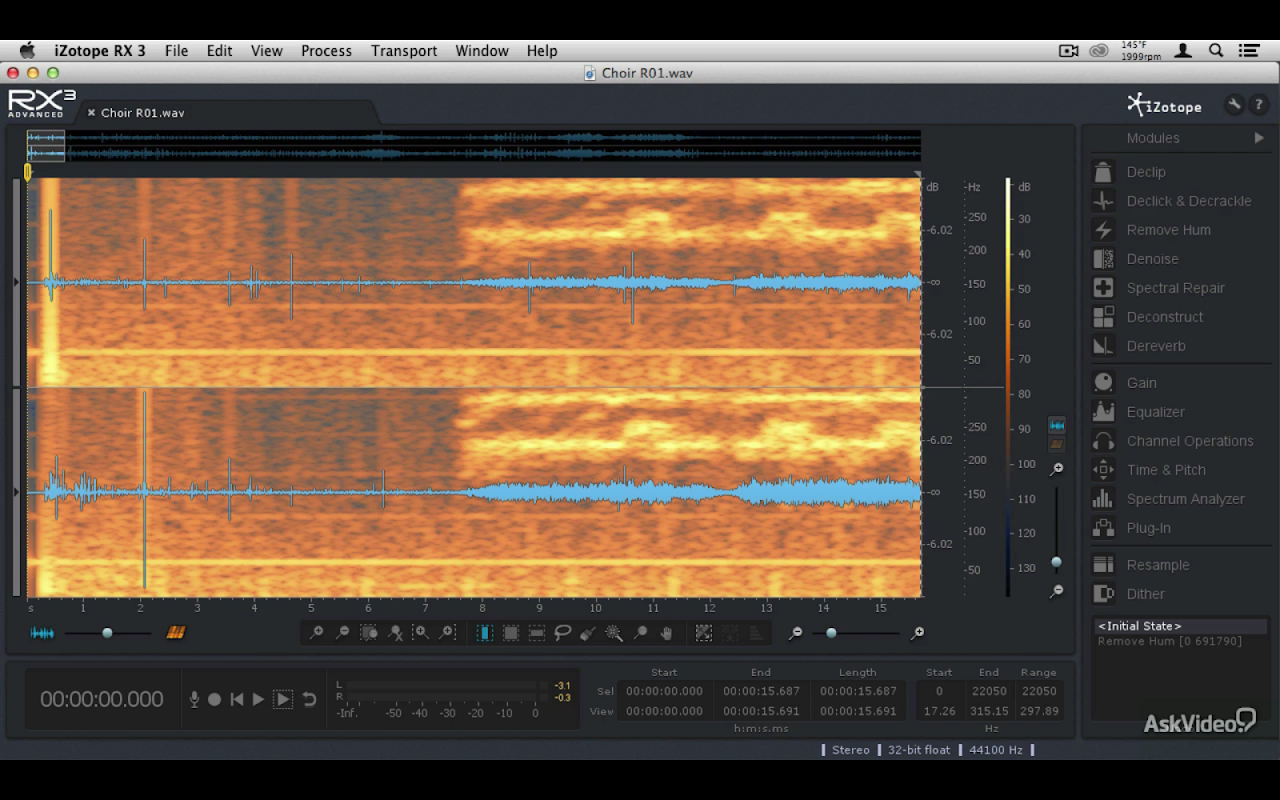Open the Spectrum Analyzer module
This screenshot has width=1280, height=800.
(x=1185, y=499)
